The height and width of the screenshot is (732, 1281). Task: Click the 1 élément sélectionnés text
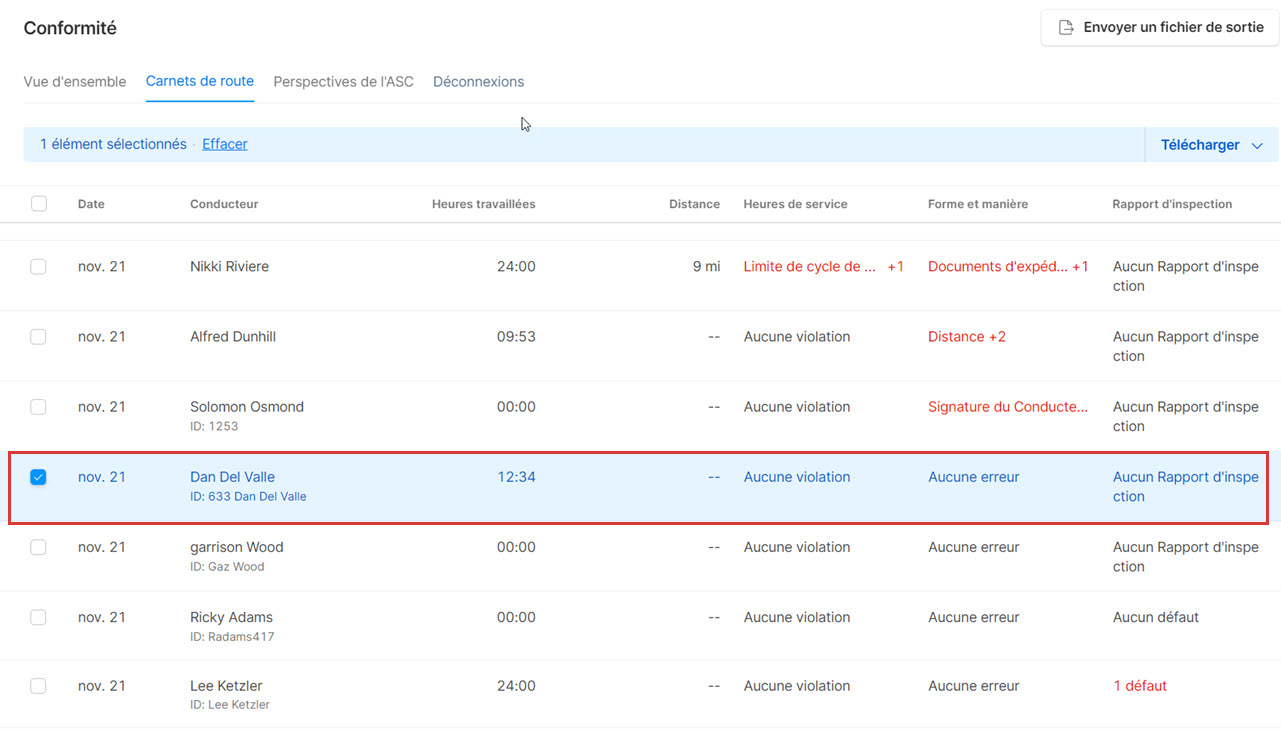coord(113,144)
